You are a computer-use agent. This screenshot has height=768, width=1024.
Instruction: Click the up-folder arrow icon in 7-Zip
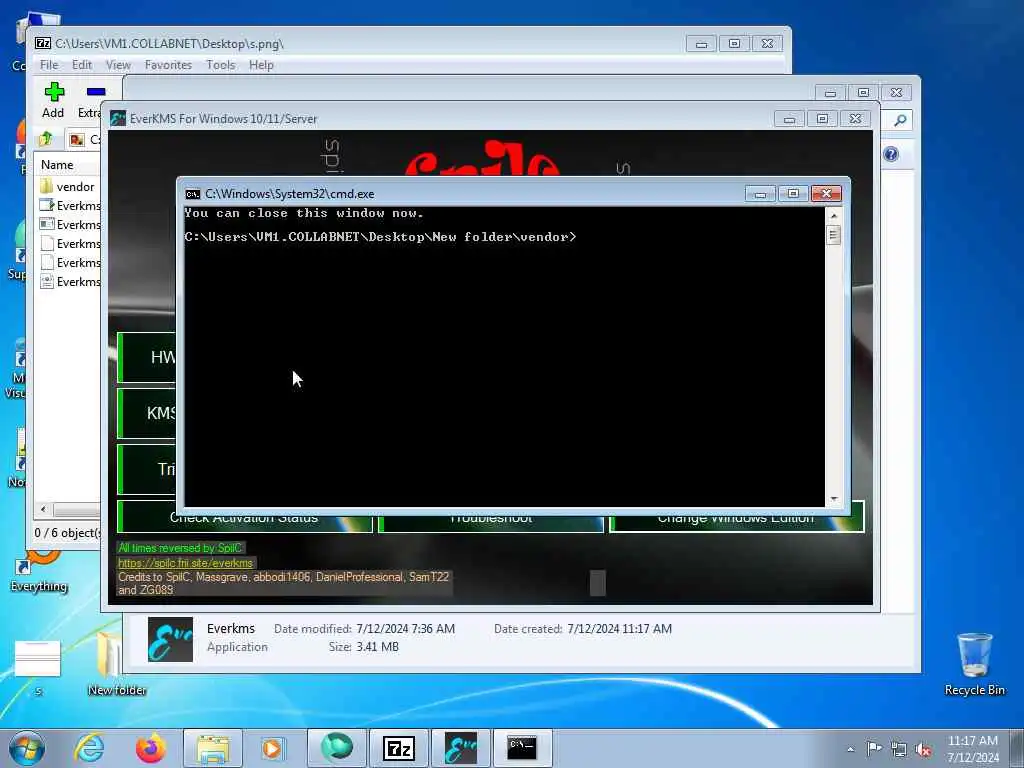tap(46, 138)
